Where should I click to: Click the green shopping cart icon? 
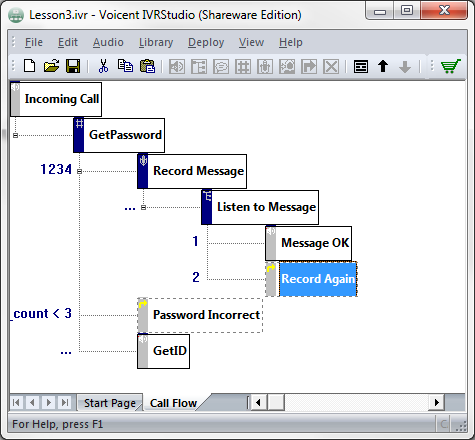pos(451,66)
